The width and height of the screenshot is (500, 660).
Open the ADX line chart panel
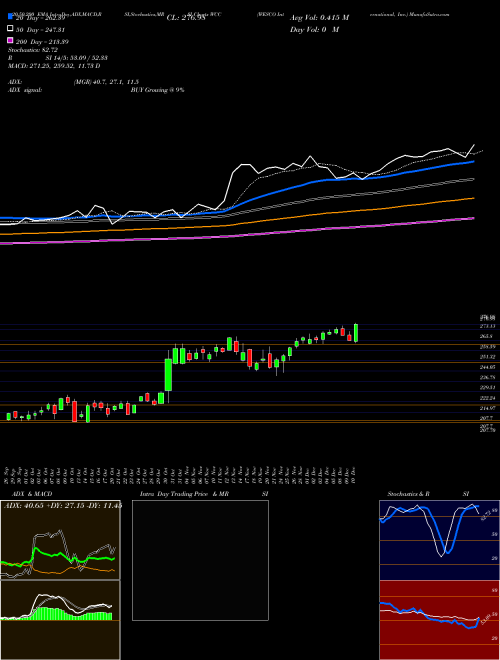(x=60, y=540)
